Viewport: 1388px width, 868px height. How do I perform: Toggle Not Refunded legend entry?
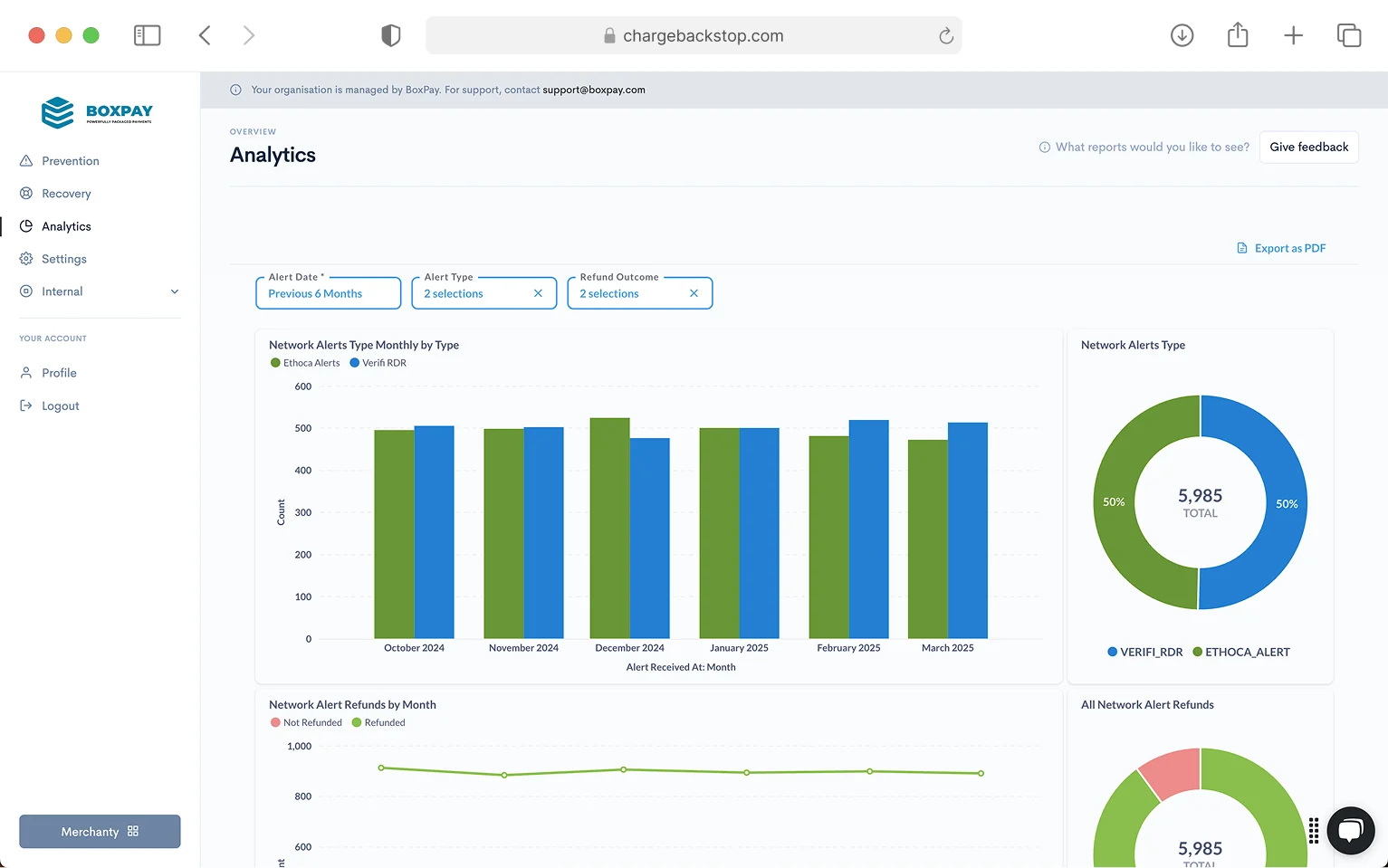tap(306, 722)
